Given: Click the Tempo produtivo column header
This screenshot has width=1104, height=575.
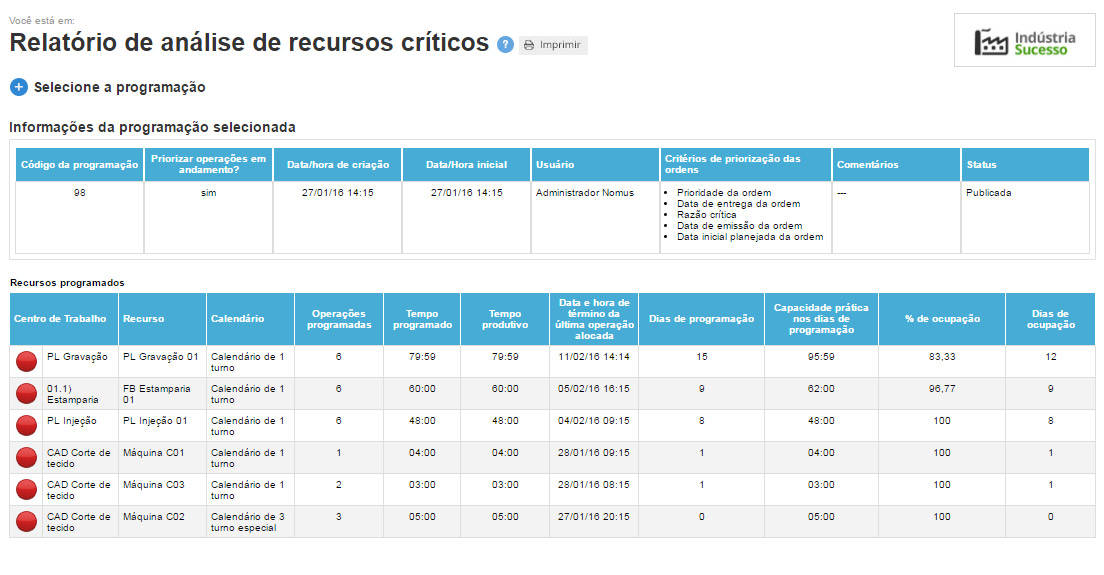Looking at the screenshot, I should [505, 319].
